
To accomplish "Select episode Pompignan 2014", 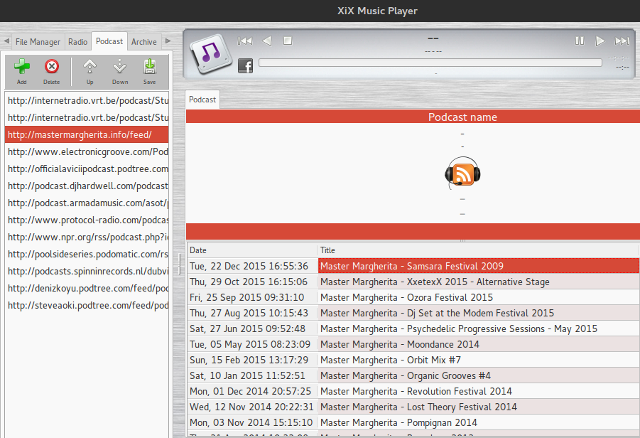I will 478,422.
